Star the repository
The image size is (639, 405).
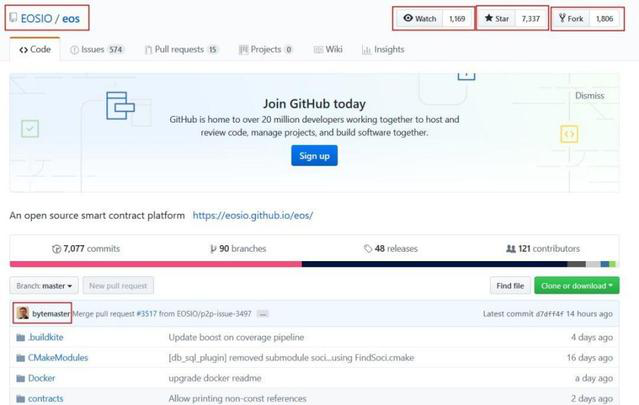497,18
